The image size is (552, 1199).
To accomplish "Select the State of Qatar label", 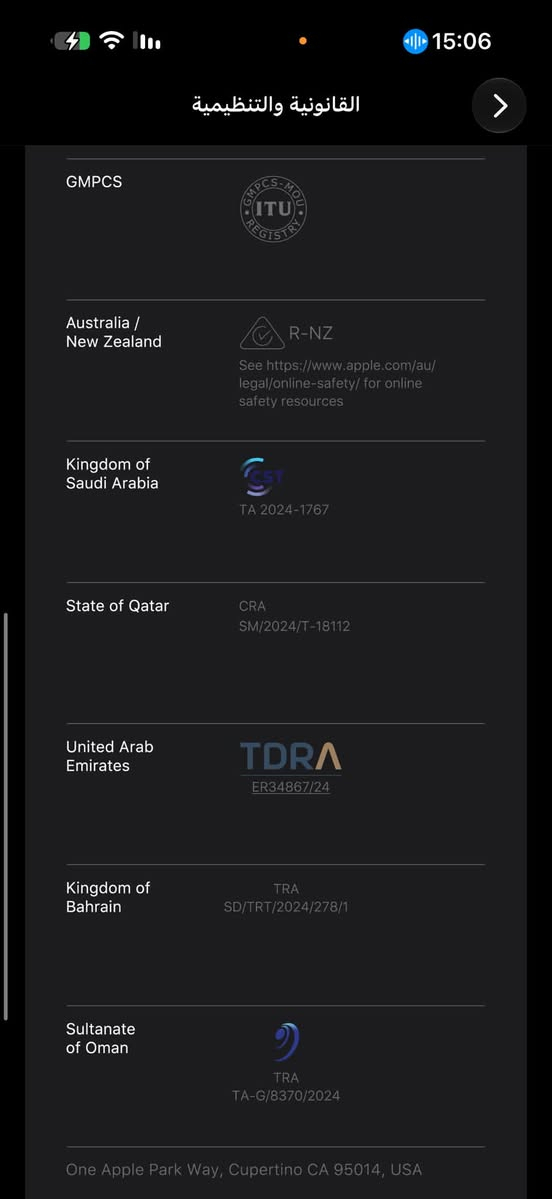I will pos(117,606).
